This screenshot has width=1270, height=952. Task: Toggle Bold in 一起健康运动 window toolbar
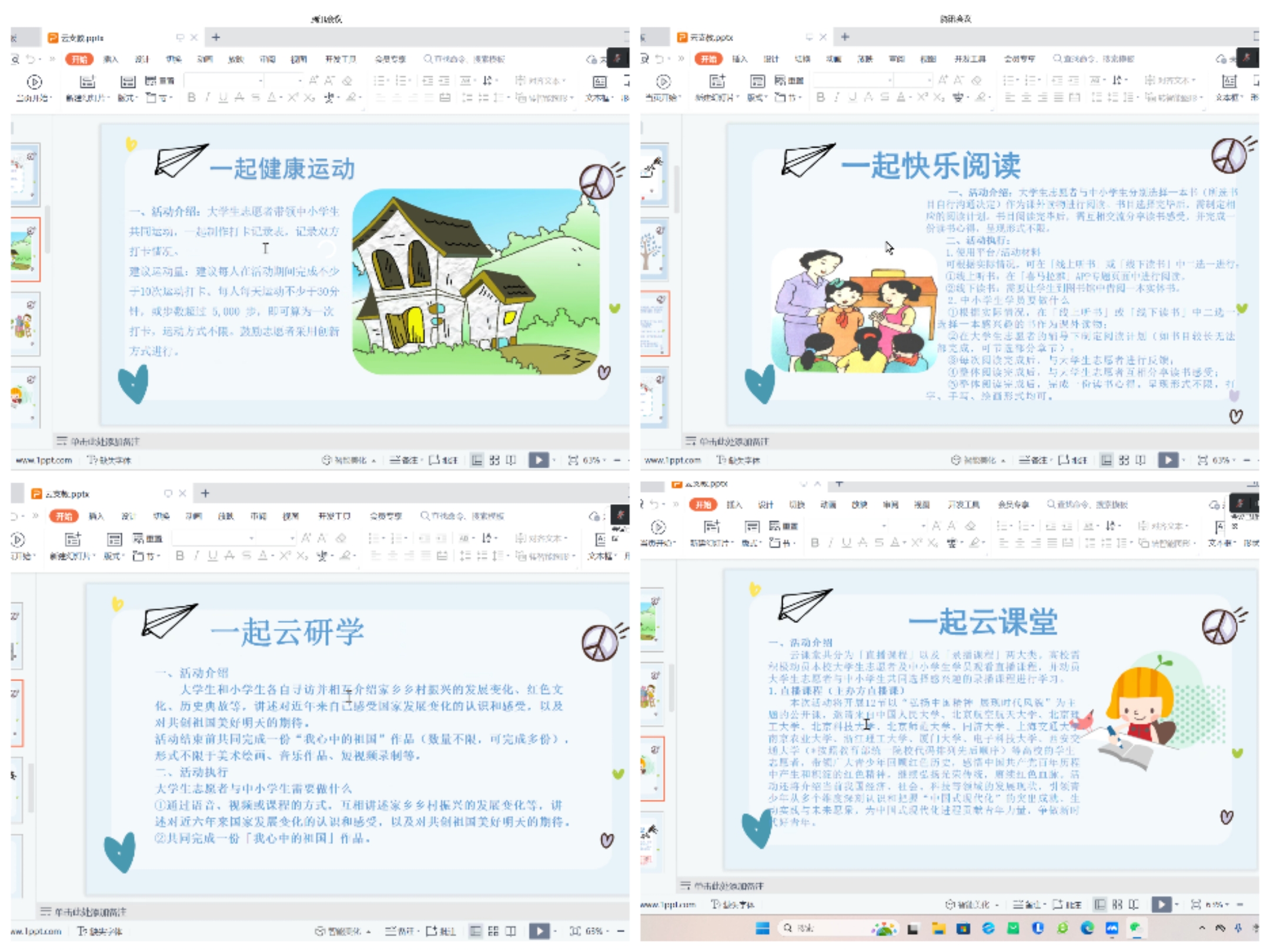point(191,98)
